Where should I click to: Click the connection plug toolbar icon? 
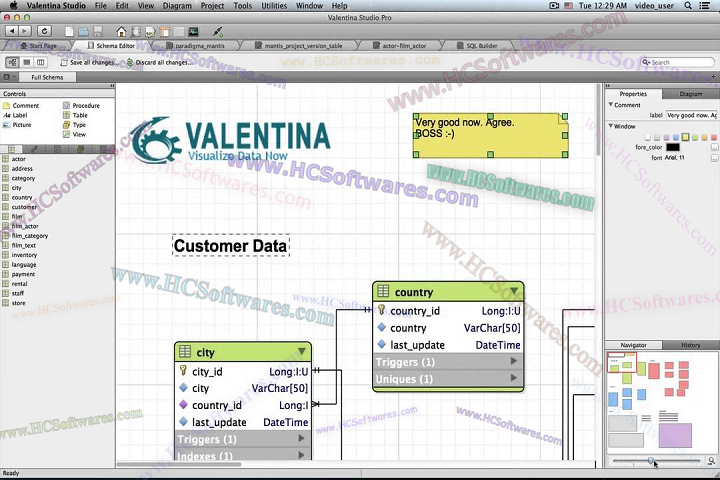(218, 31)
